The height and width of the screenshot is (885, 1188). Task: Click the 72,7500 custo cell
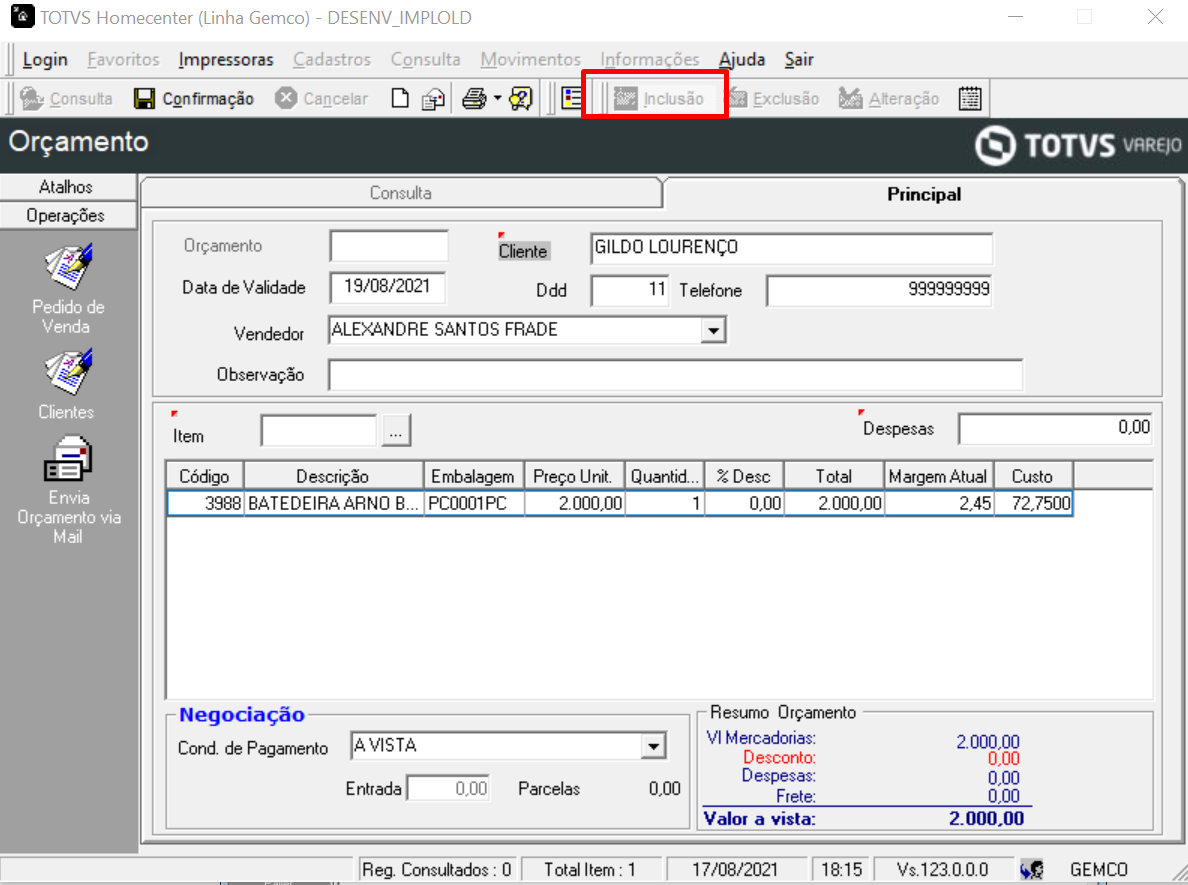tap(1033, 503)
